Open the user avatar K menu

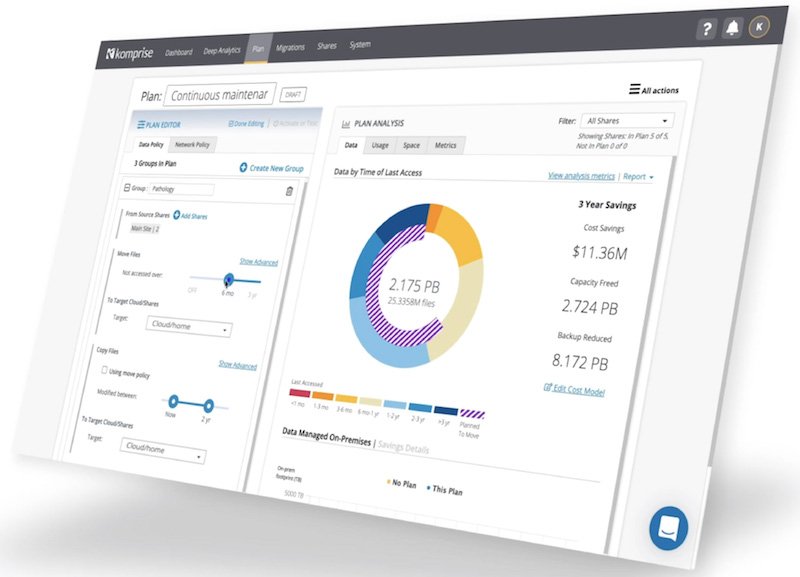(x=759, y=27)
